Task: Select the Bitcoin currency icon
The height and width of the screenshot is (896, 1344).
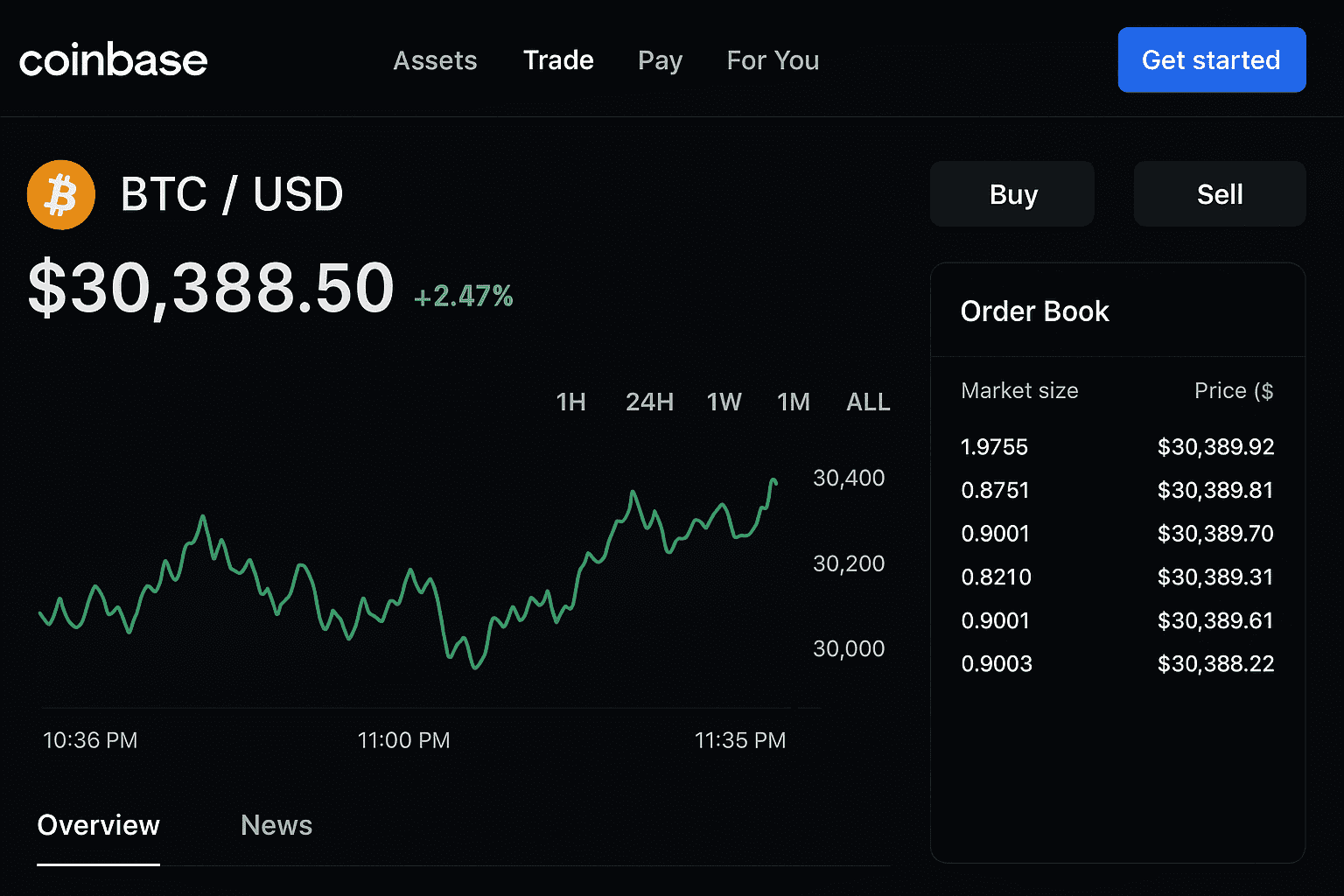Action: click(x=60, y=194)
